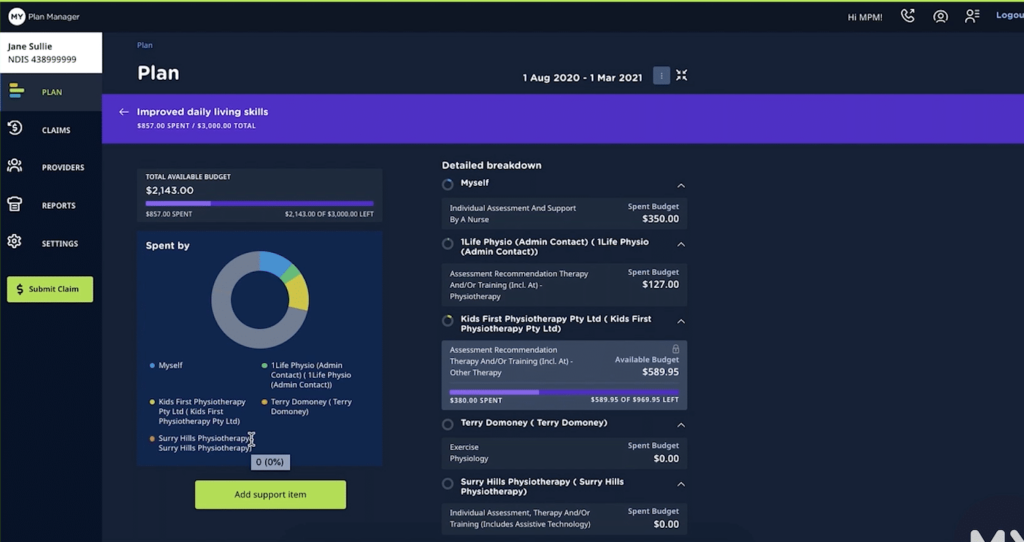Click the phone call icon in header
This screenshot has height=542, width=1024.
pos(908,16)
